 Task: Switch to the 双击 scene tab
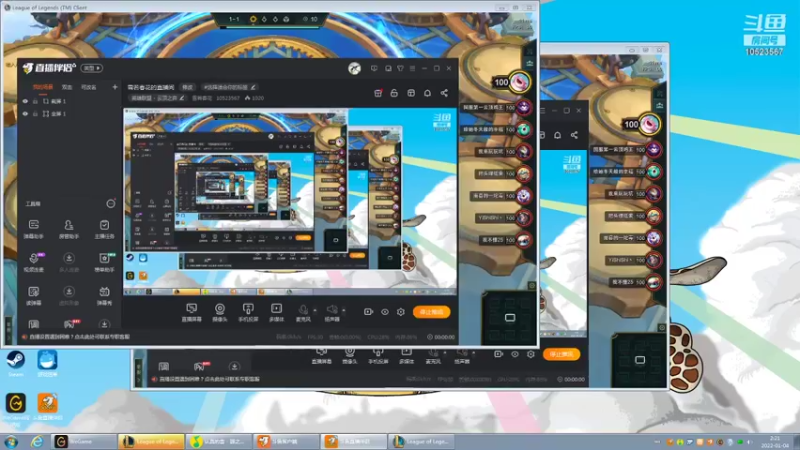[x=67, y=87]
